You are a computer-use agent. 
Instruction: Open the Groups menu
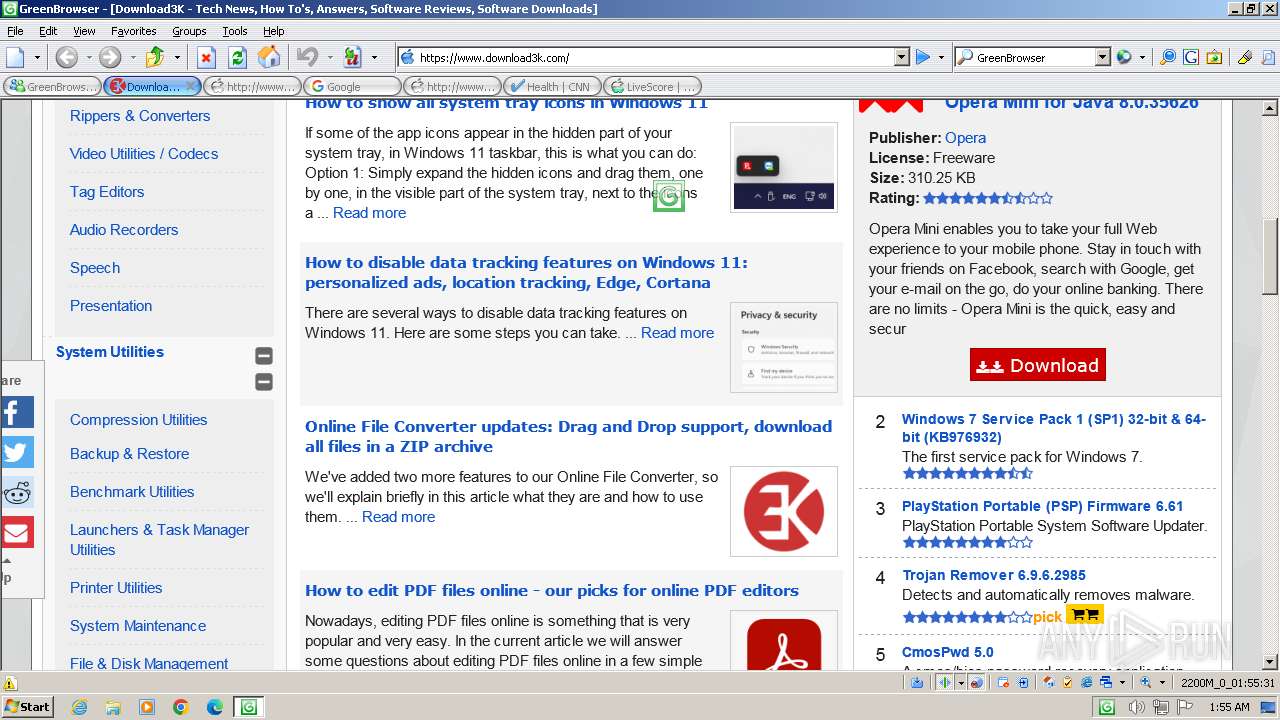[x=189, y=31]
